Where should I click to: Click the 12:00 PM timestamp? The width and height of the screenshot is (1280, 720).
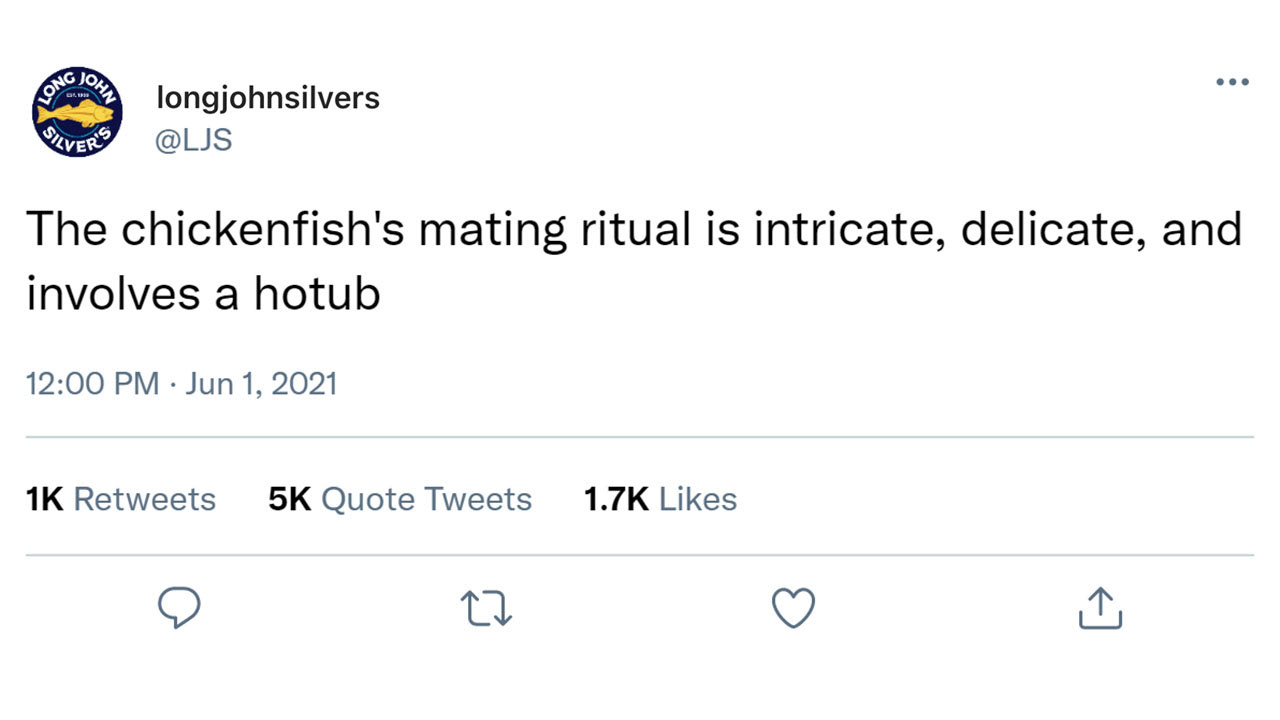point(92,384)
